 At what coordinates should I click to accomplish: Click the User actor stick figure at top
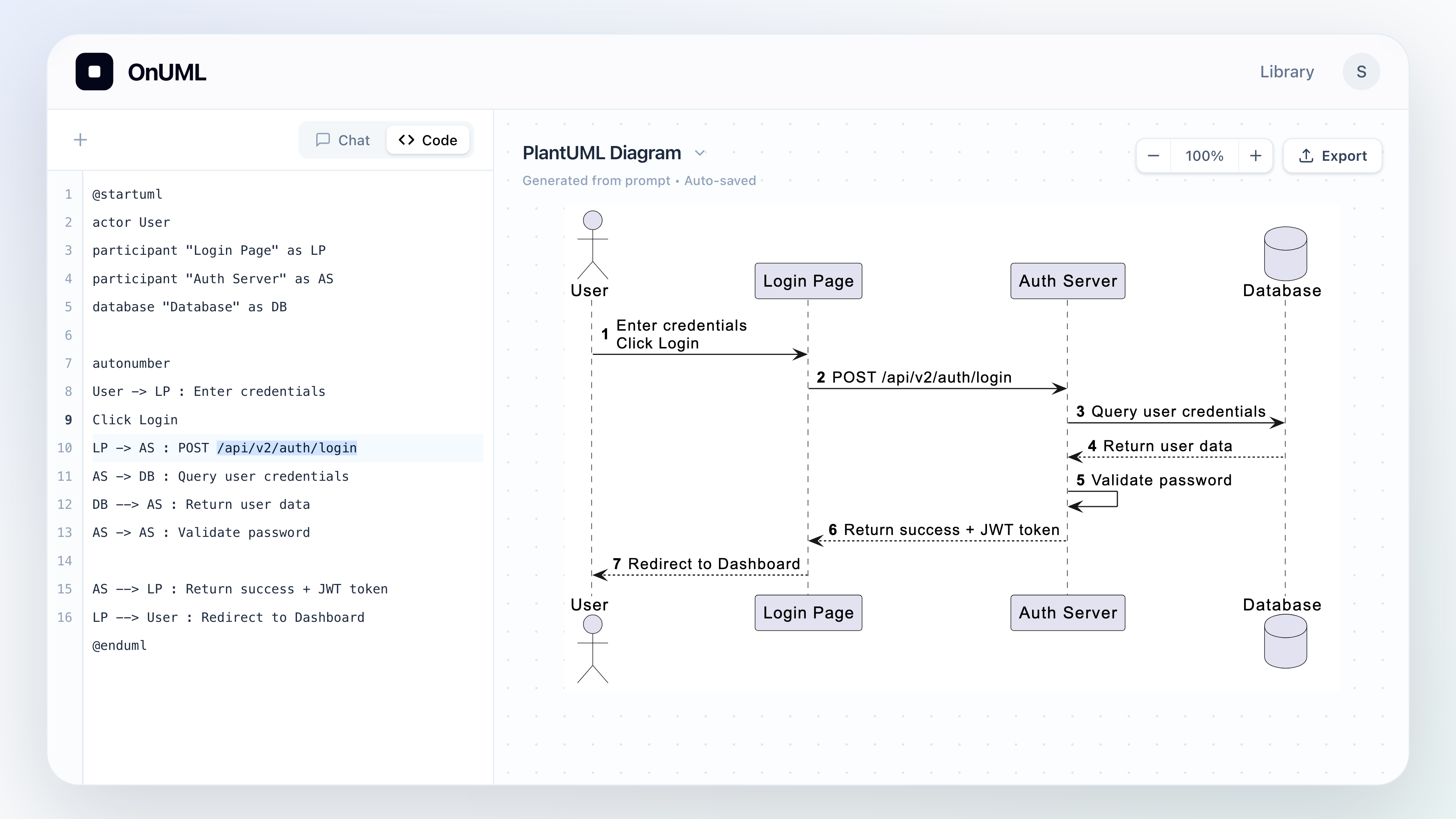(592, 245)
